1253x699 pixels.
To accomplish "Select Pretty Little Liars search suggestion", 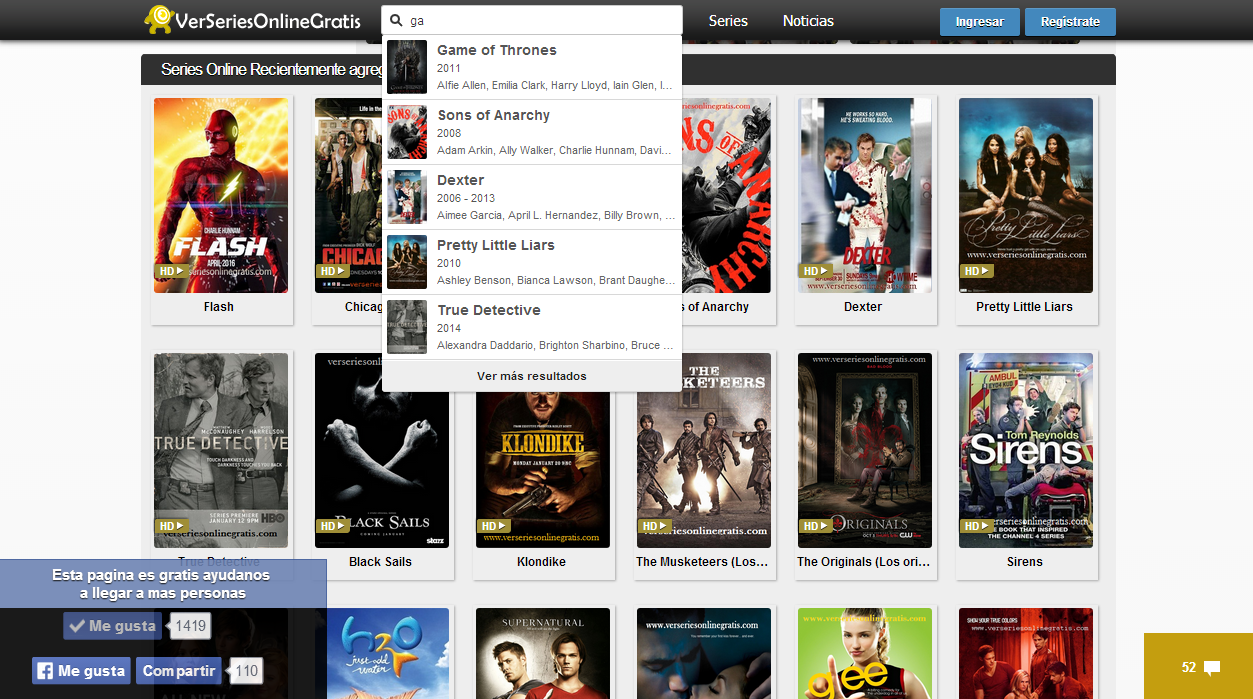I will click(x=532, y=262).
